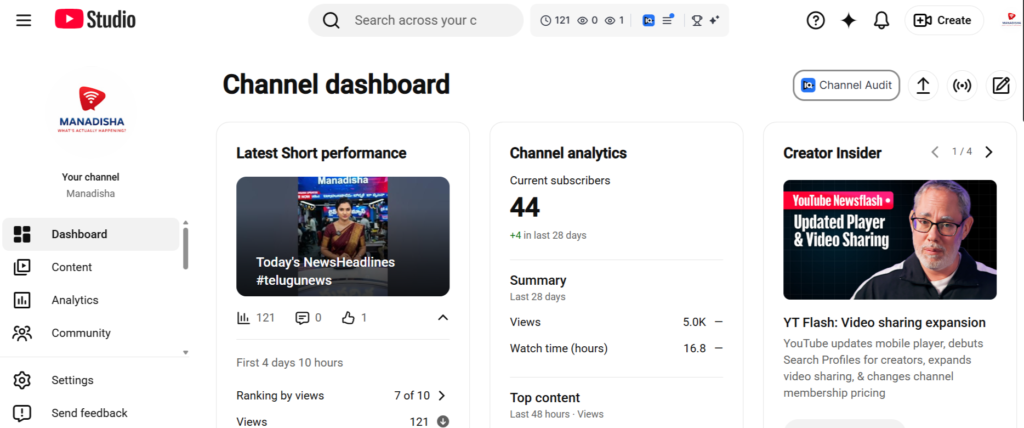
Task: Click the create post pencil icon
Action: coord(1001,86)
